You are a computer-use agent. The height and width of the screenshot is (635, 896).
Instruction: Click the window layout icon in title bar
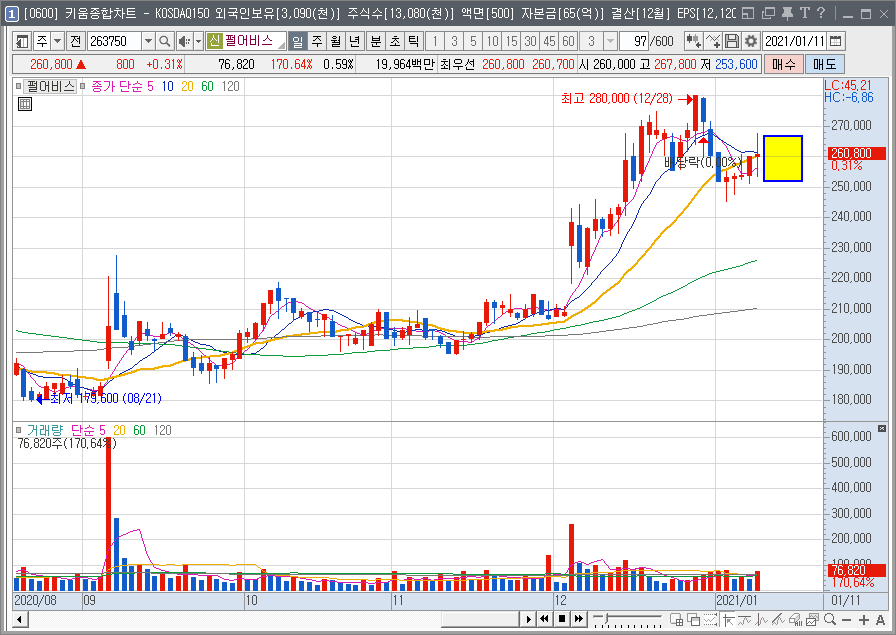748,13
